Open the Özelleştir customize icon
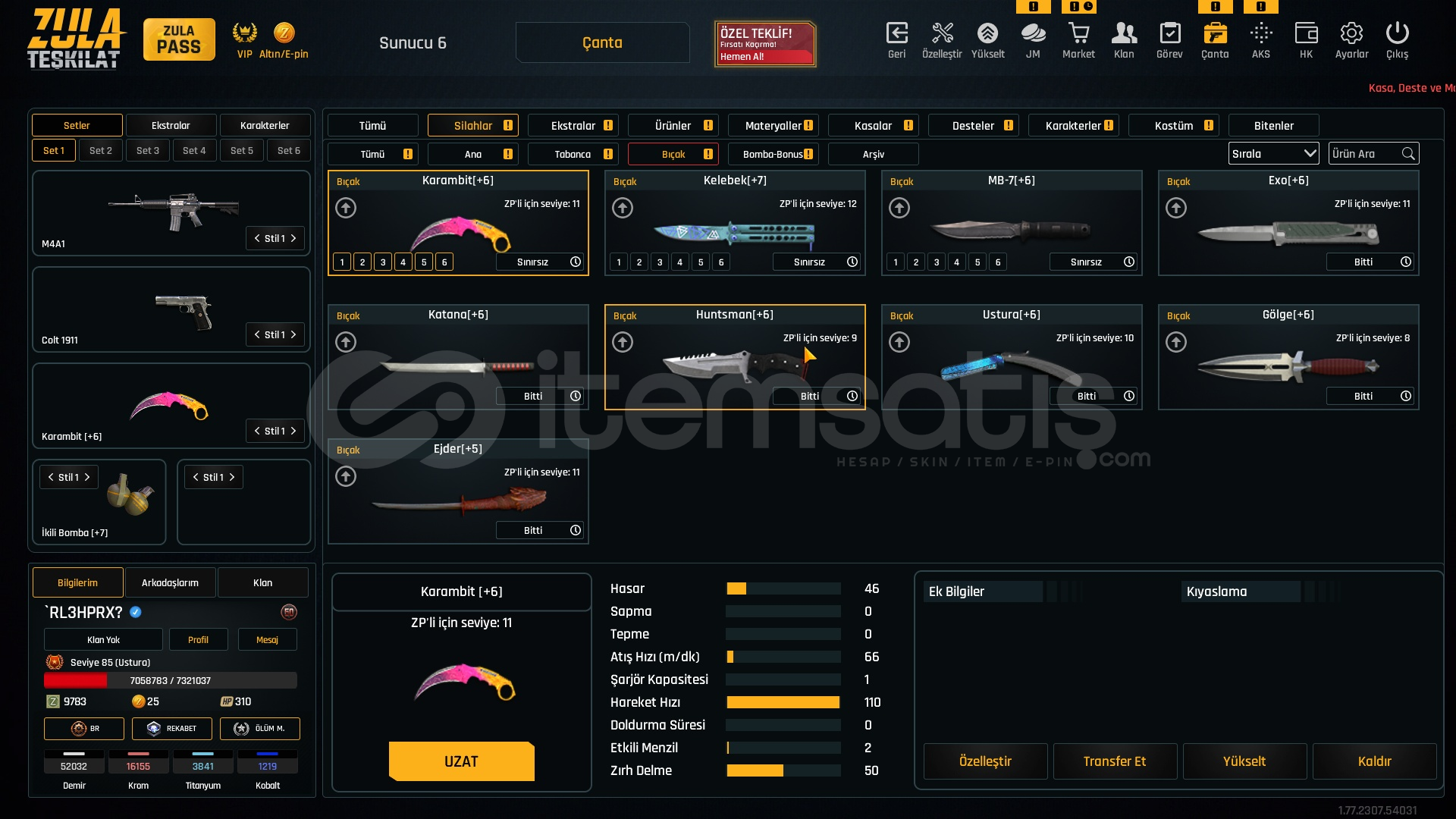 [x=942, y=33]
